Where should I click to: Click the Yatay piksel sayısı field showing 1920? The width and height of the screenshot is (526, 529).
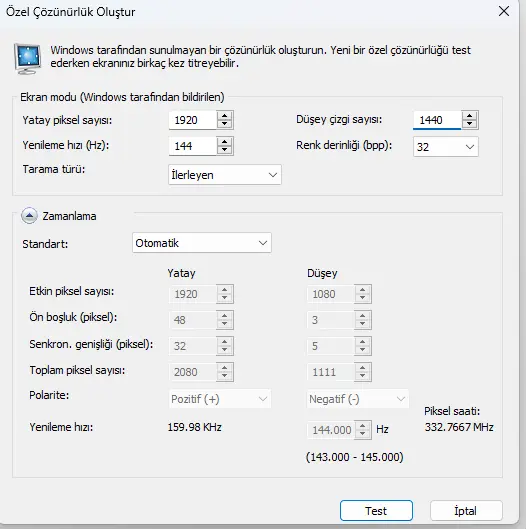pyautogui.click(x=192, y=120)
